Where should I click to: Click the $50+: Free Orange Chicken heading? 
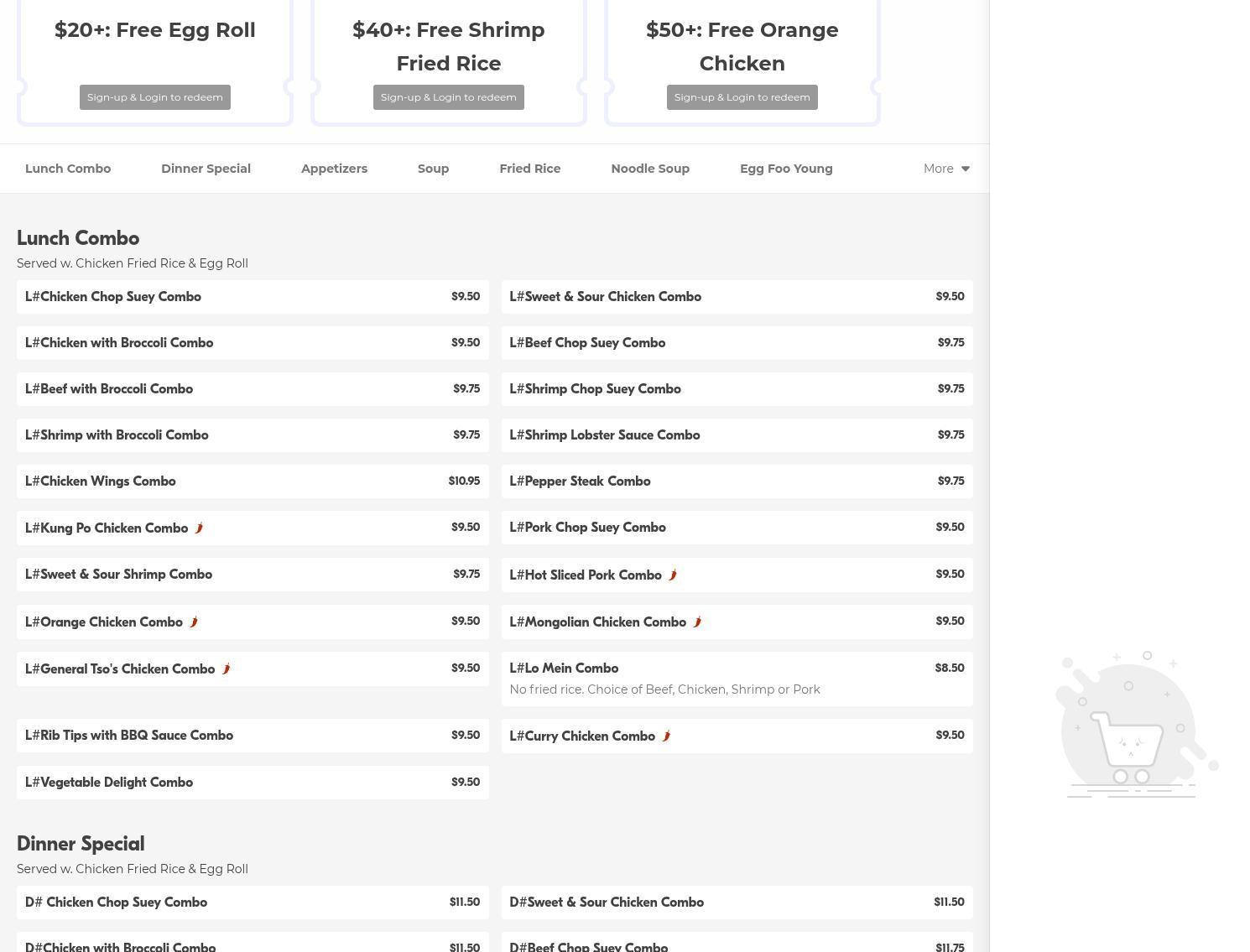click(x=742, y=46)
